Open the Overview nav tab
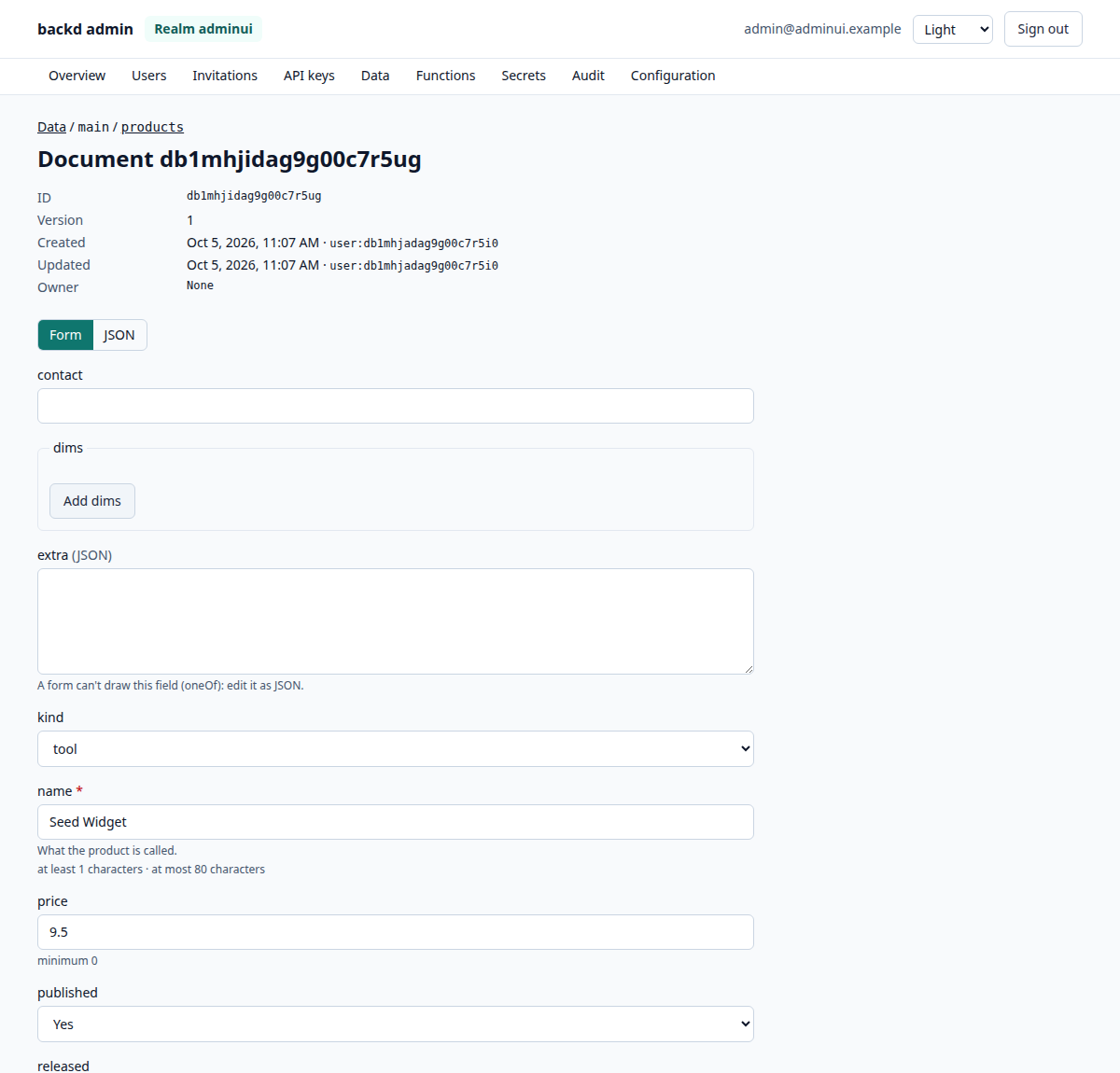The height and width of the screenshot is (1073, 1120). coord(77,76)
